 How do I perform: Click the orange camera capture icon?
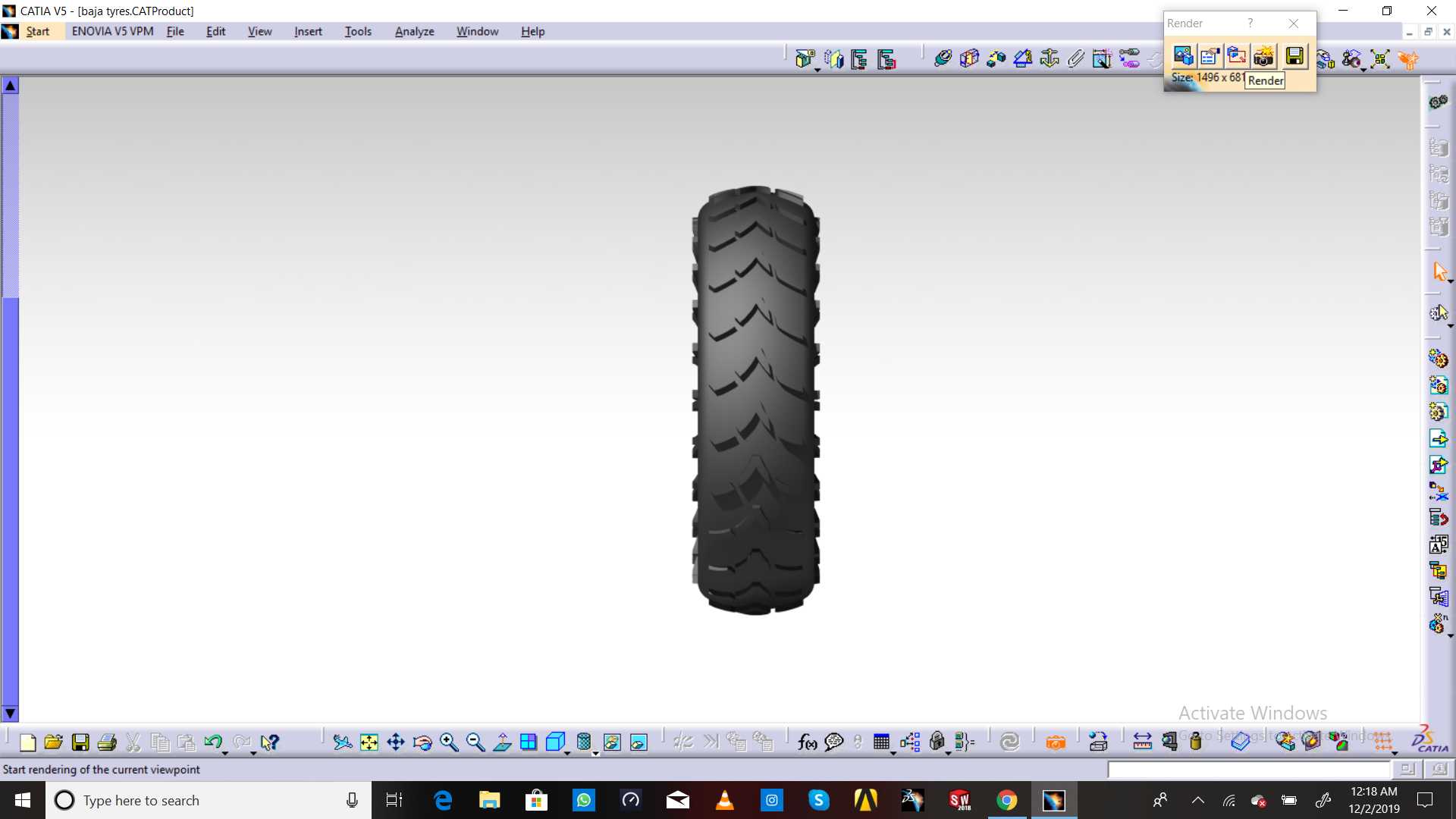(1056, 742)
